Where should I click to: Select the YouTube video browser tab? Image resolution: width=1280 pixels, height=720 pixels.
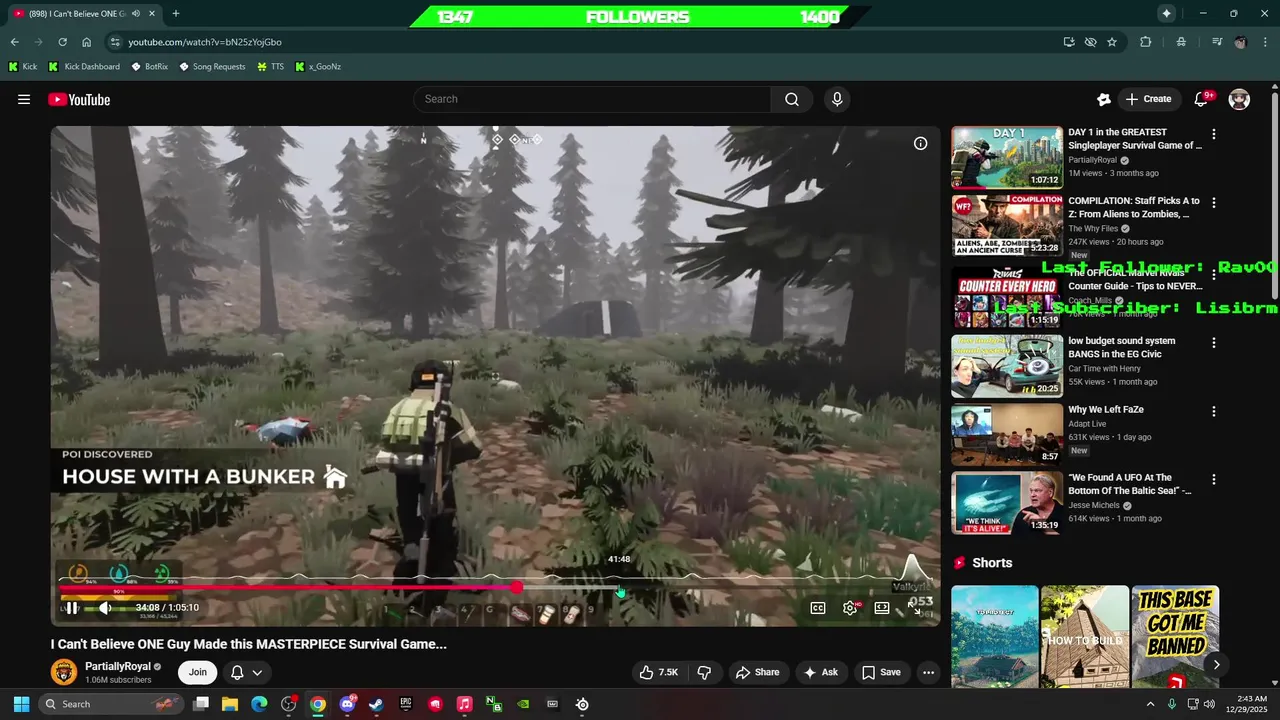click(x=83, y=14)
